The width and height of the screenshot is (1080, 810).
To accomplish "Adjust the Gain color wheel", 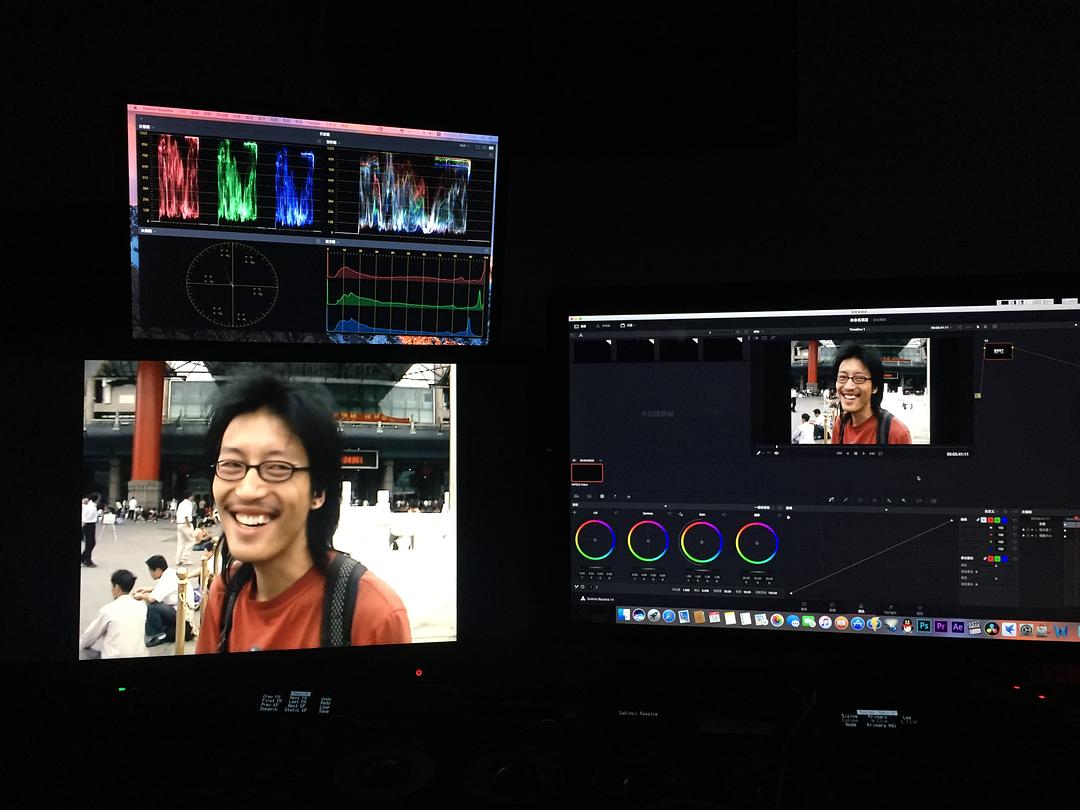I will [701, 542].
